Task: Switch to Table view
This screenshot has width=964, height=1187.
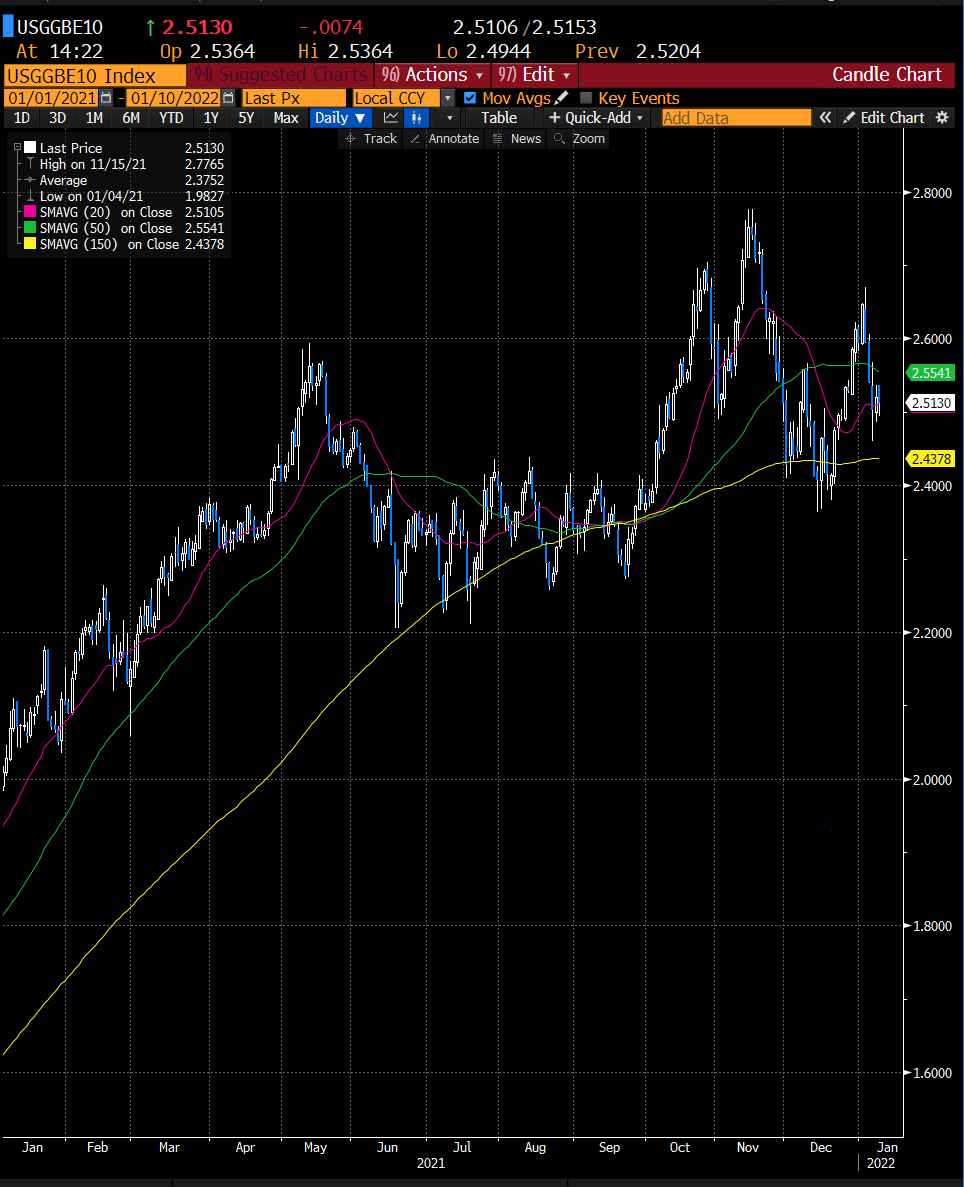Action: tap(499, 118)
